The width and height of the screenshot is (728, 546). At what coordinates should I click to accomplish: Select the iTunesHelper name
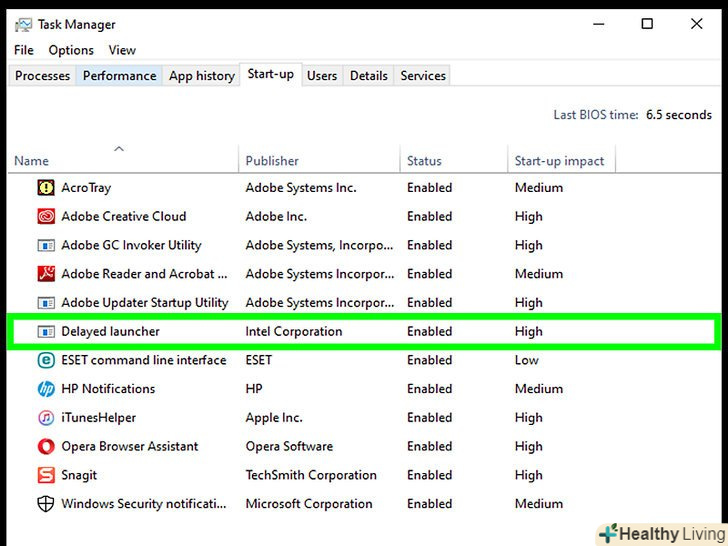point(98,418)
